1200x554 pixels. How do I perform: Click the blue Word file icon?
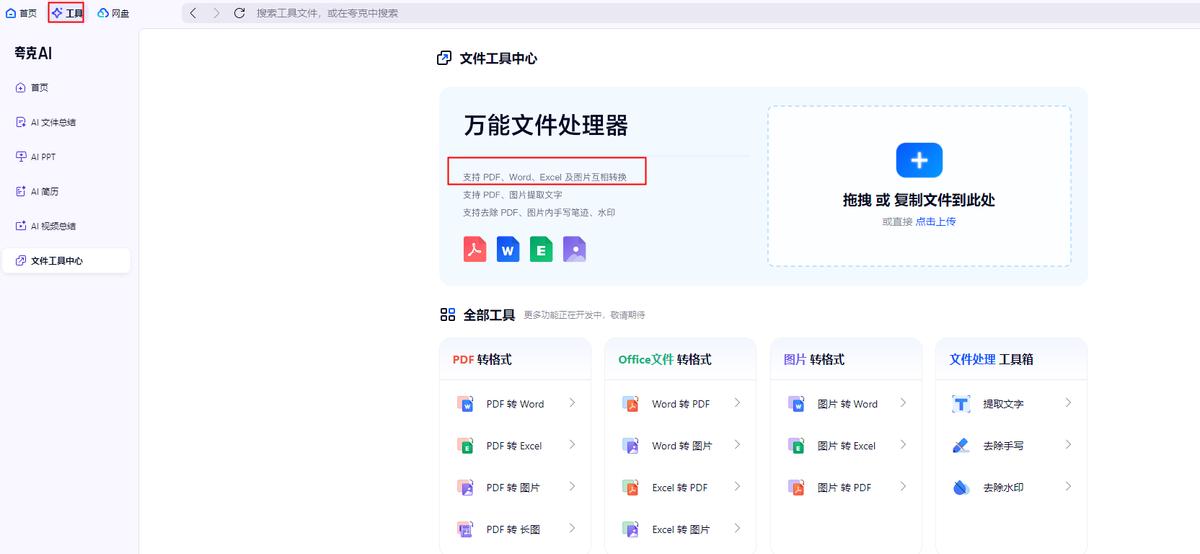508,249
